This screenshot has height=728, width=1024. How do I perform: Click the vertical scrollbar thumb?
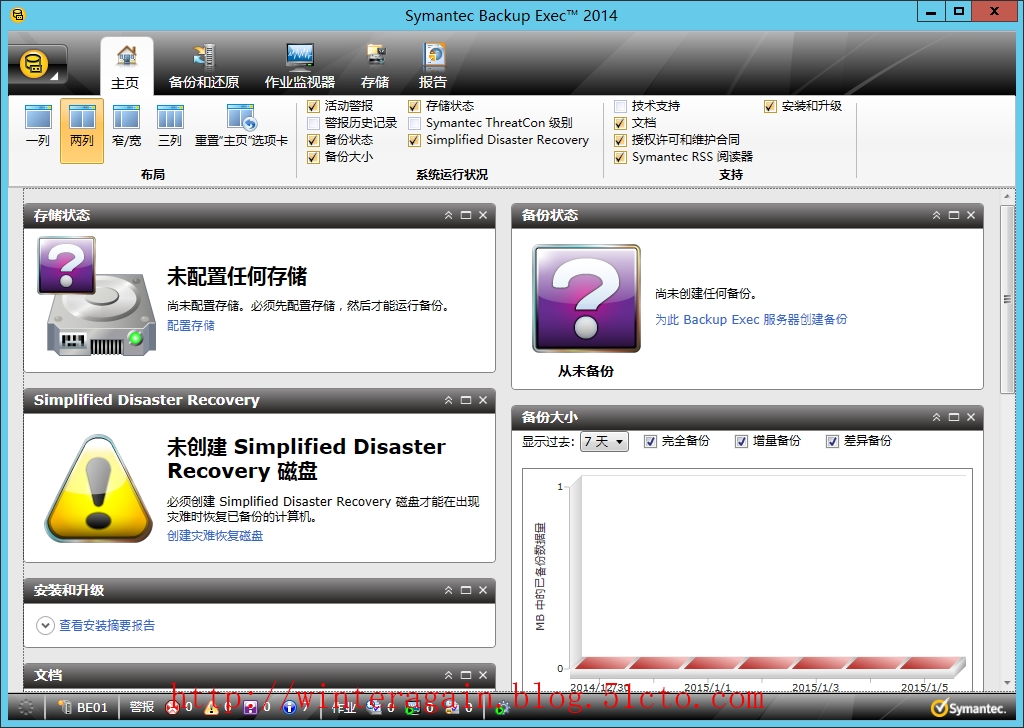1007,299
